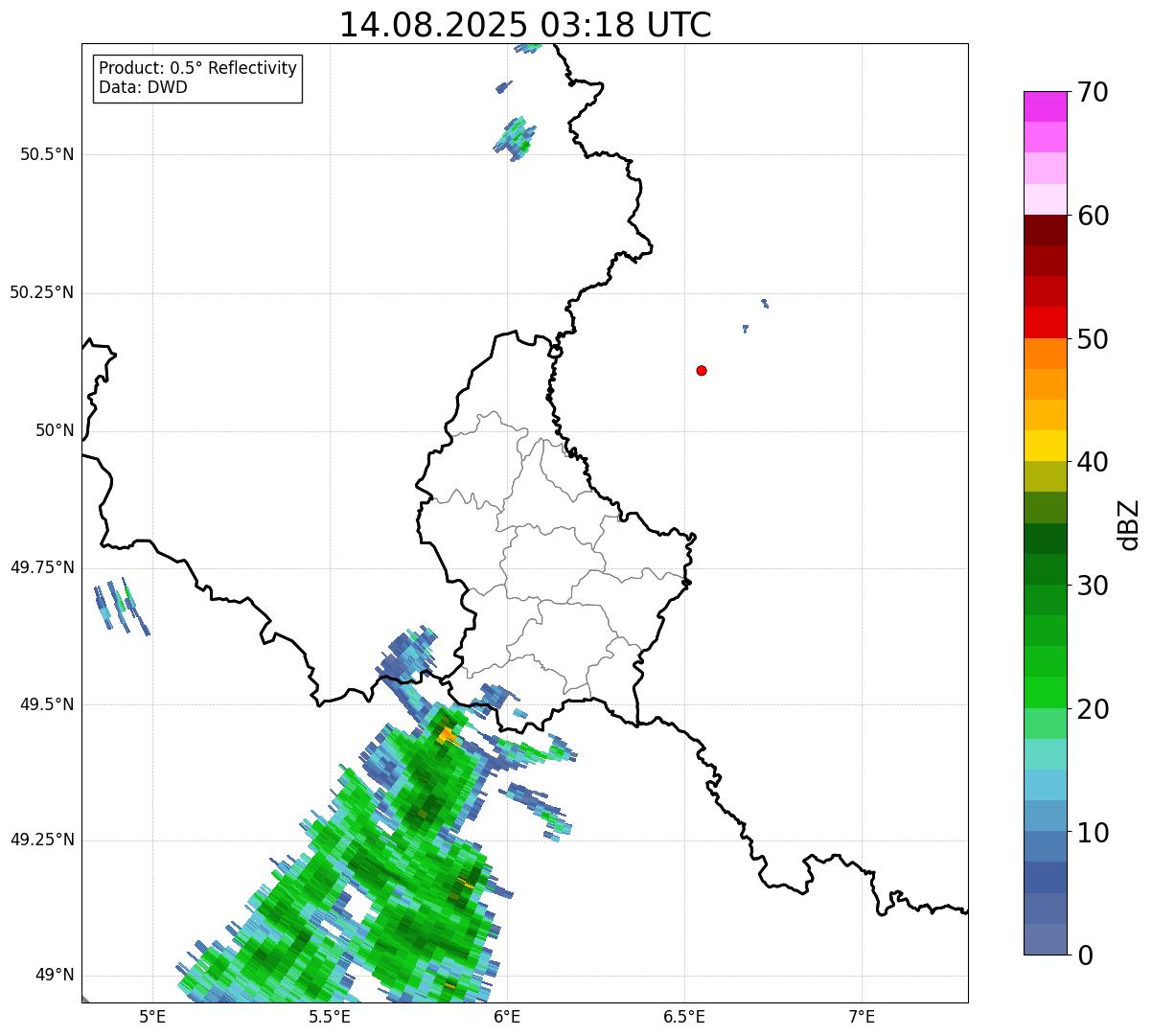1152x1036 pixels.
Task: Click the olive swatch just below 40
Action: (1045, 476)
